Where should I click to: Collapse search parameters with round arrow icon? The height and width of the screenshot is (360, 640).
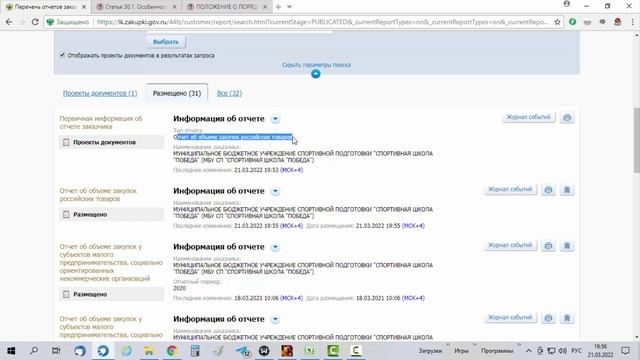point(316,74)
